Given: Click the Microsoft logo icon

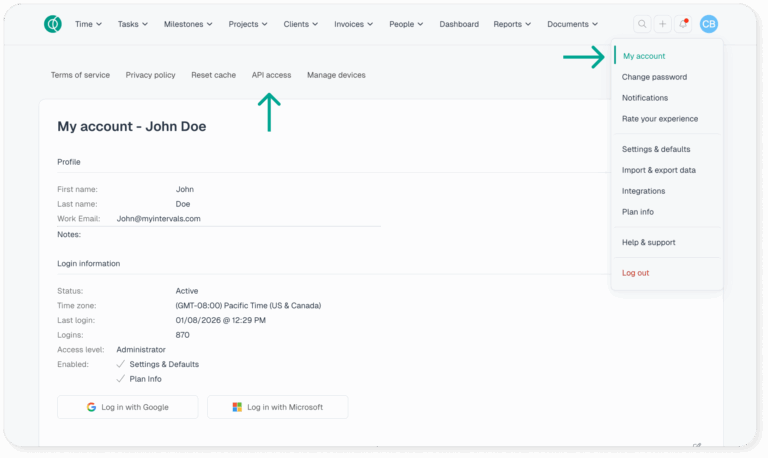Looking at the screenshot, I should [237, 407].
